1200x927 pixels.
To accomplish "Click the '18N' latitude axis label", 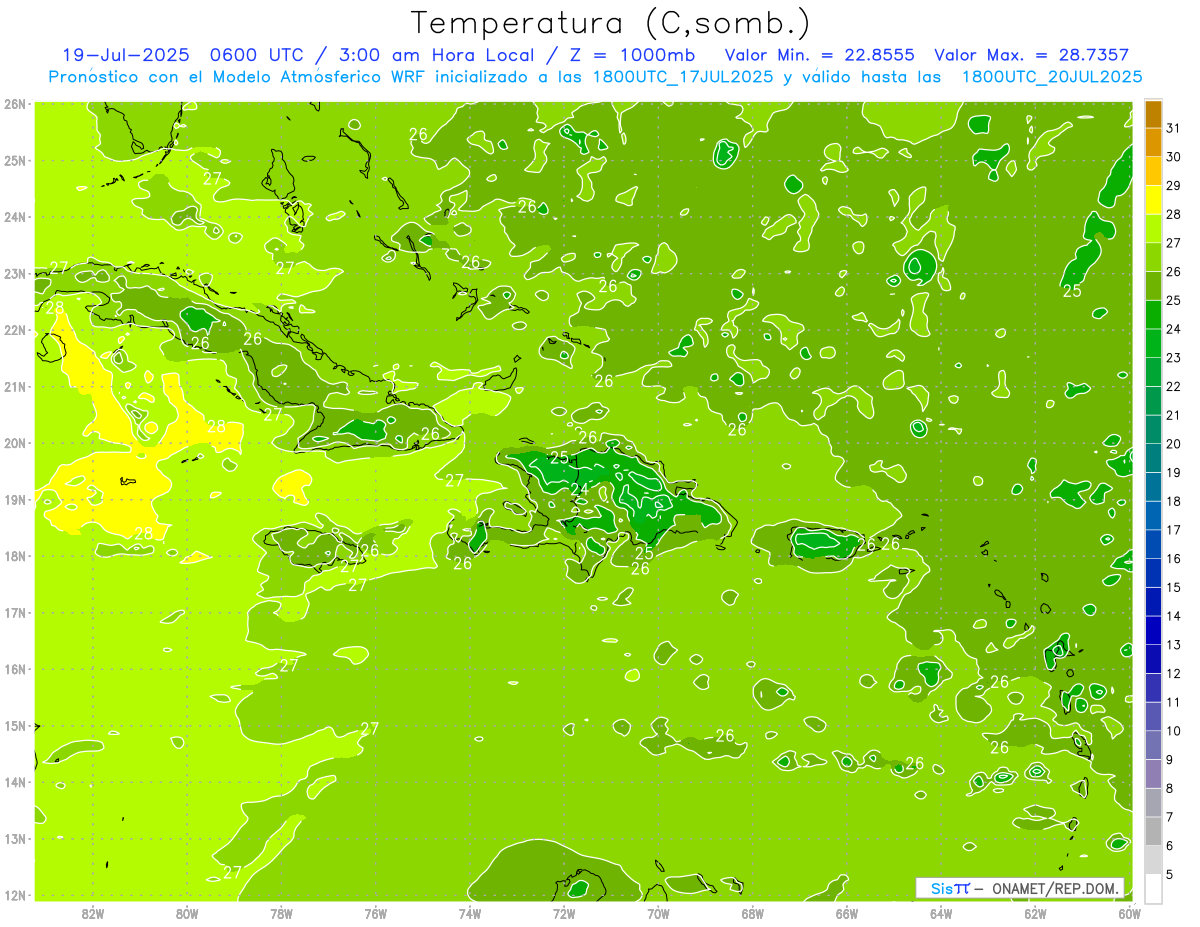I will 14,556.
